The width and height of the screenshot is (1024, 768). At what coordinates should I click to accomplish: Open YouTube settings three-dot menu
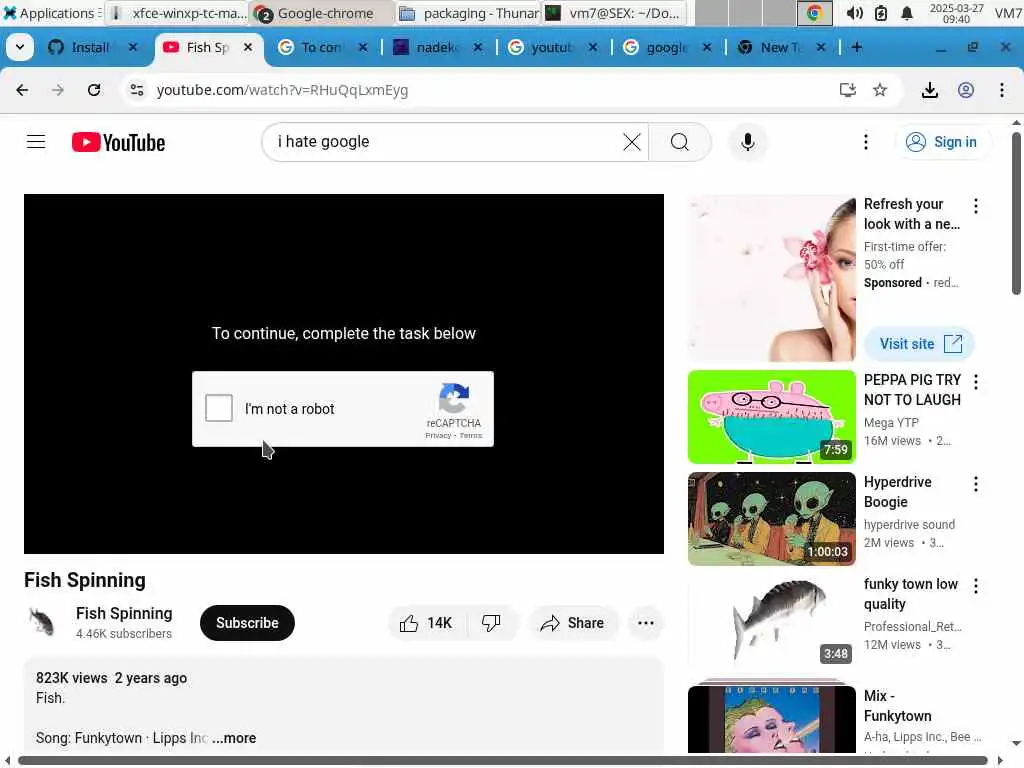pos(866,142)
